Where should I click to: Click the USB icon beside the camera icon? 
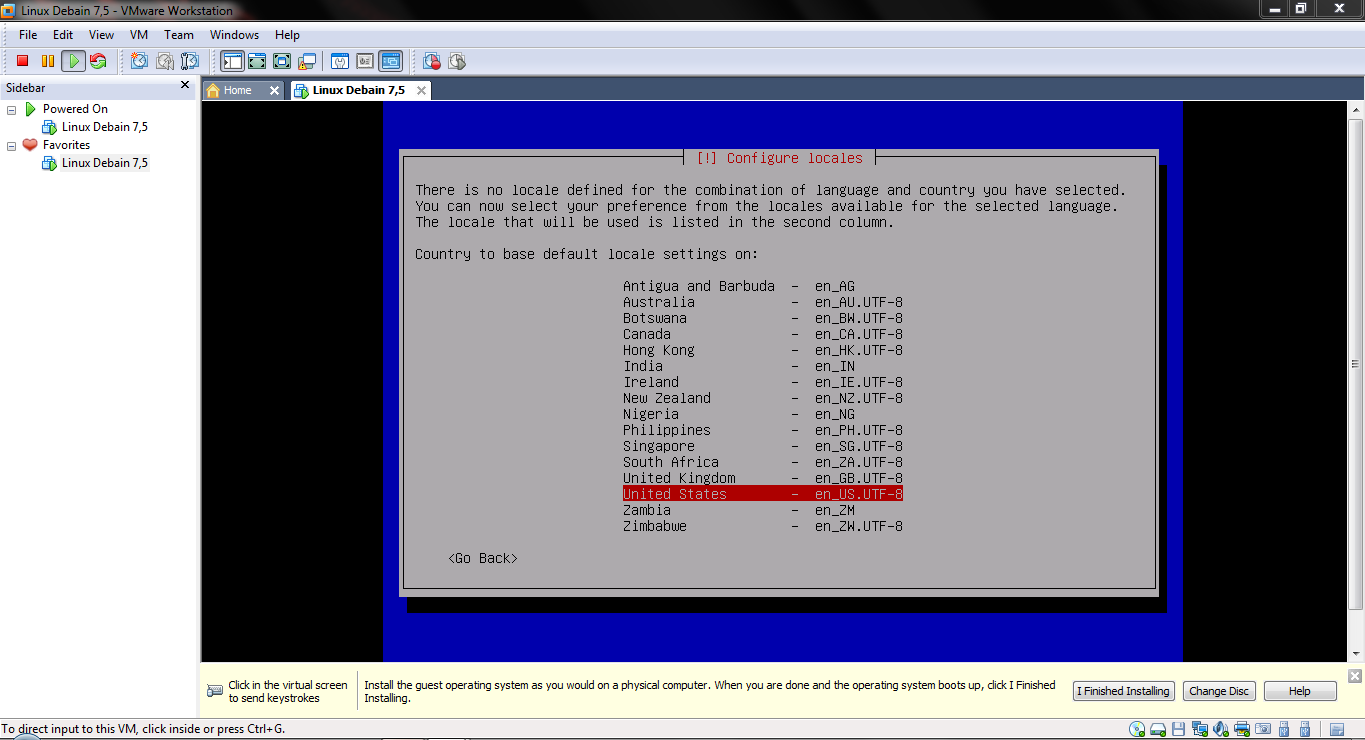point(1285,729)
